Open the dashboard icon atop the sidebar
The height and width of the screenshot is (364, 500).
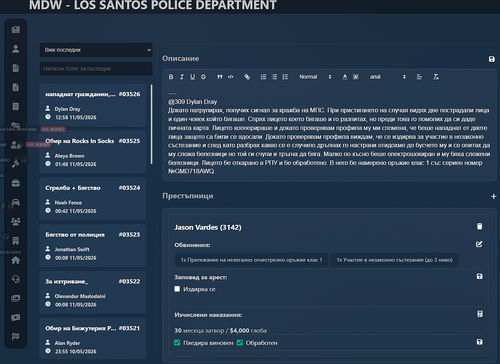pos(15,30)
